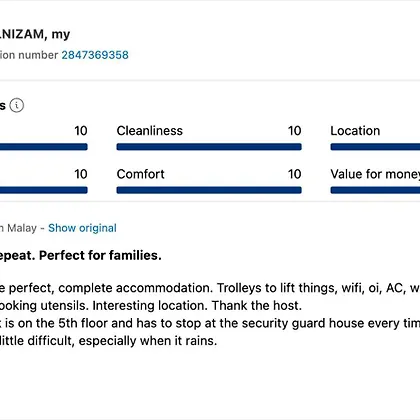Screen dimensions: 420x420
Task: Open the scores info circle icon
Action: [17, 105]
